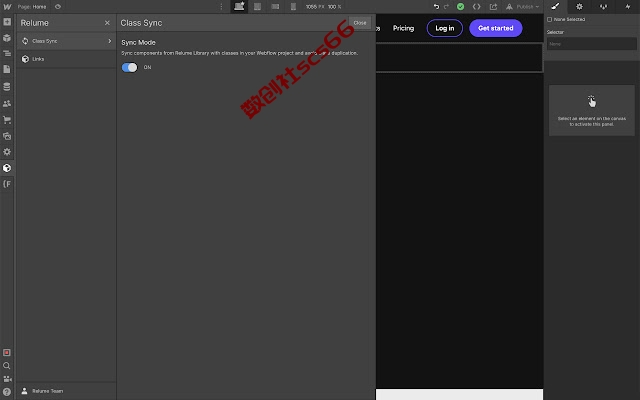The image size is (640, 400).
Task: Click the Get started button
Action: click(x=496, y=28)
